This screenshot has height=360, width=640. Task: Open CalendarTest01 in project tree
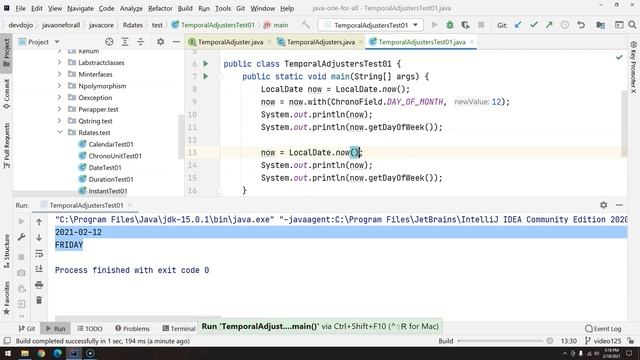pyautogui.click(x=111, y=144)
